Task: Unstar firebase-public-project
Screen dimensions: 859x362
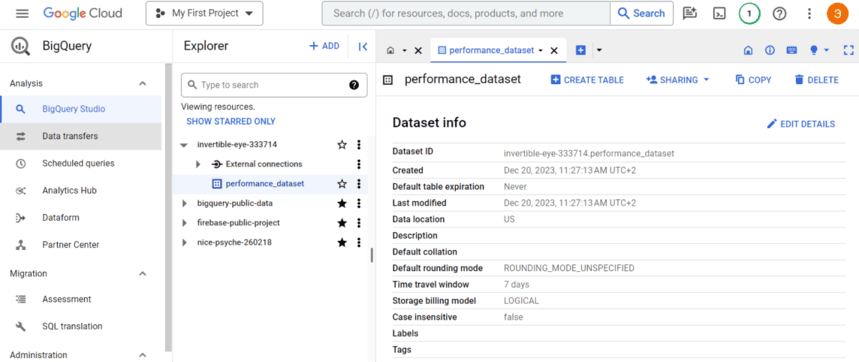Action: [342, 223]
